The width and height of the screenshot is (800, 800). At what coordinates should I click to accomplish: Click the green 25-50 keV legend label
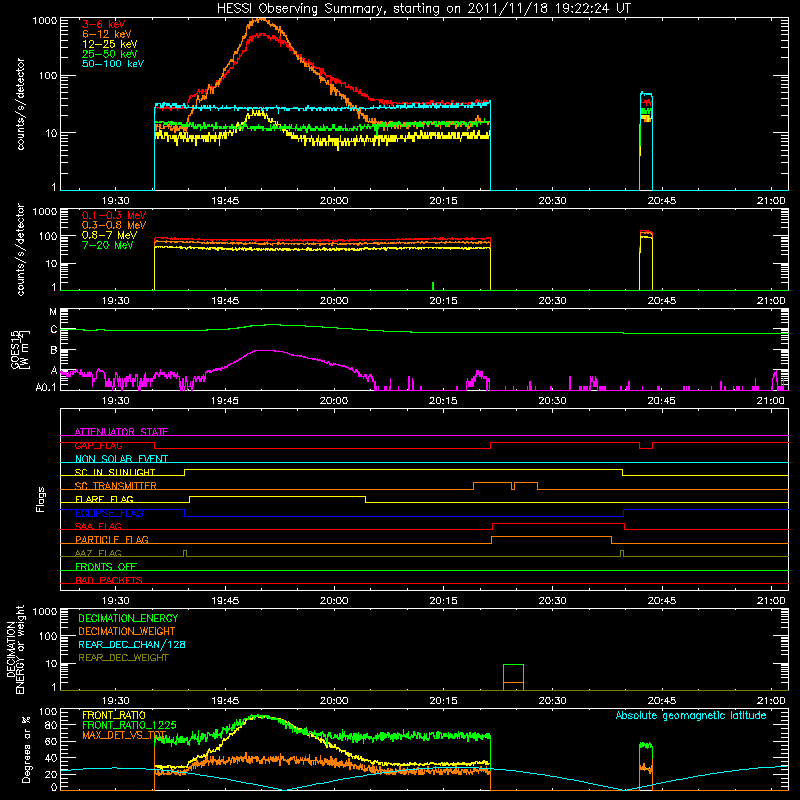[110, 54]
